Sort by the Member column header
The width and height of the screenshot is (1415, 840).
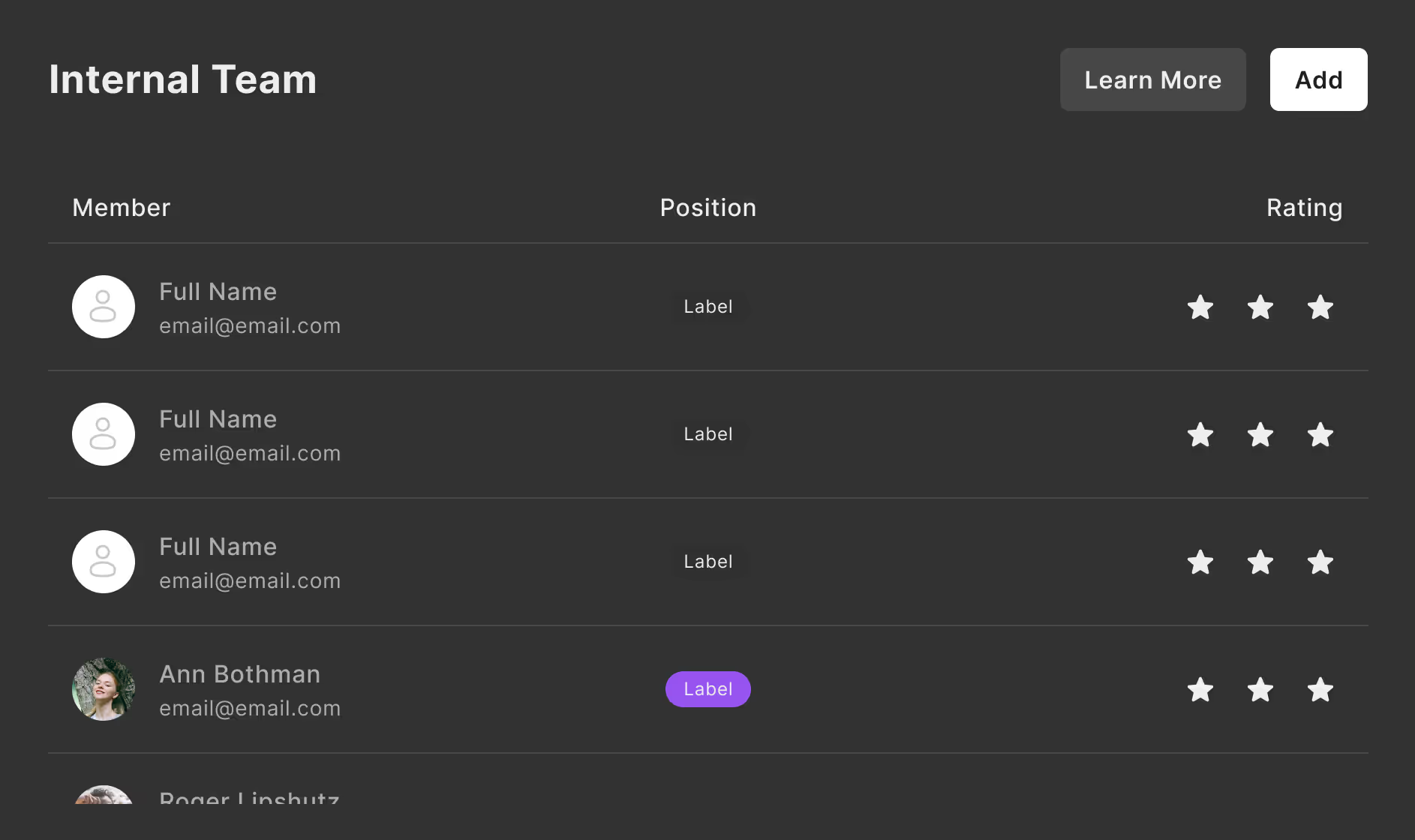122,208
